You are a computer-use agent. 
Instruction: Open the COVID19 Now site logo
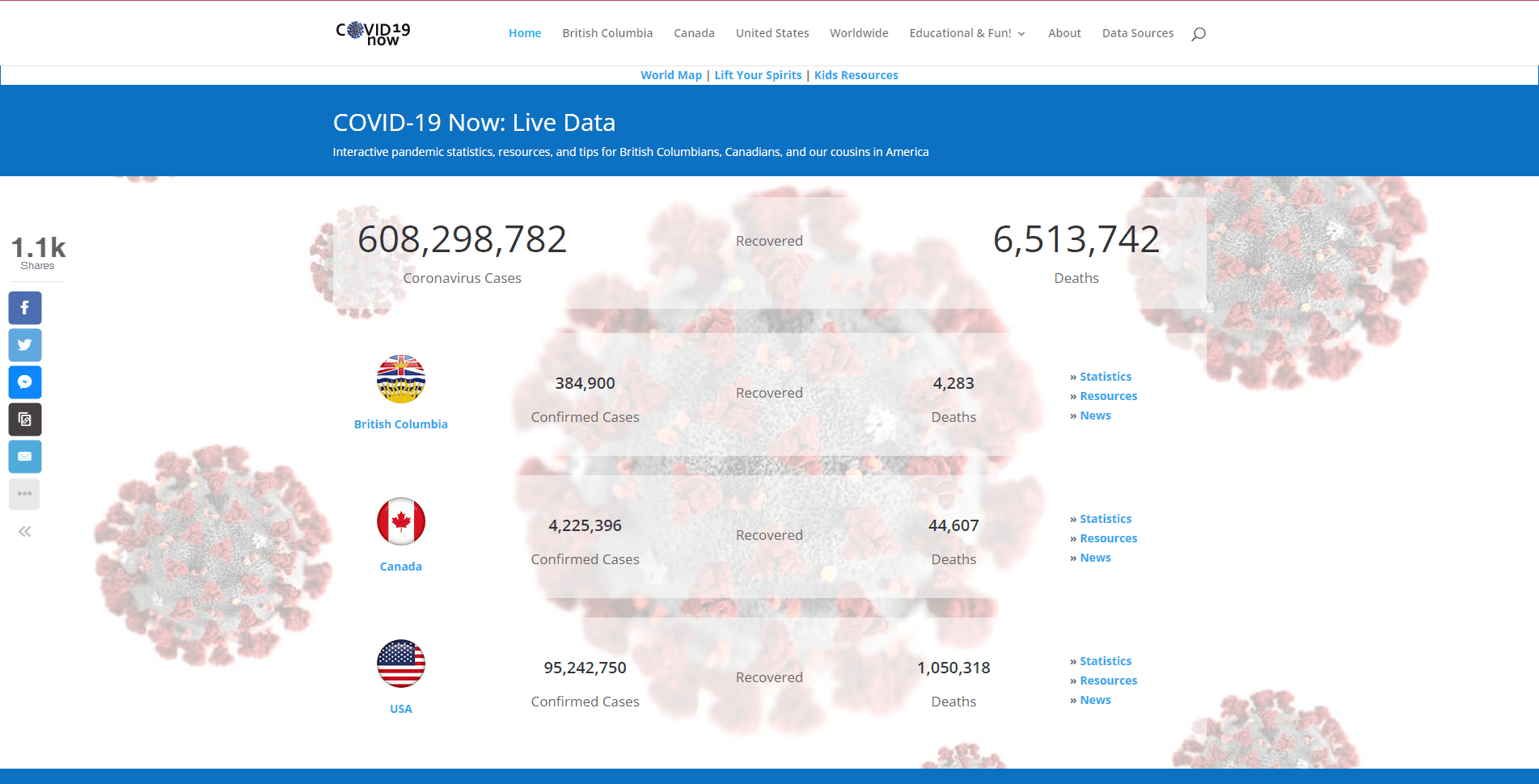373,33
